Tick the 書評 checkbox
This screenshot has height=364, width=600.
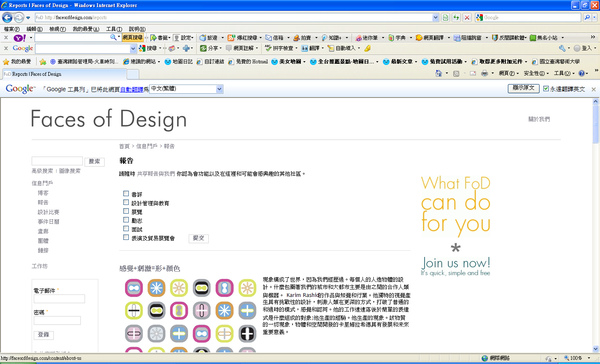pos(126,194)
